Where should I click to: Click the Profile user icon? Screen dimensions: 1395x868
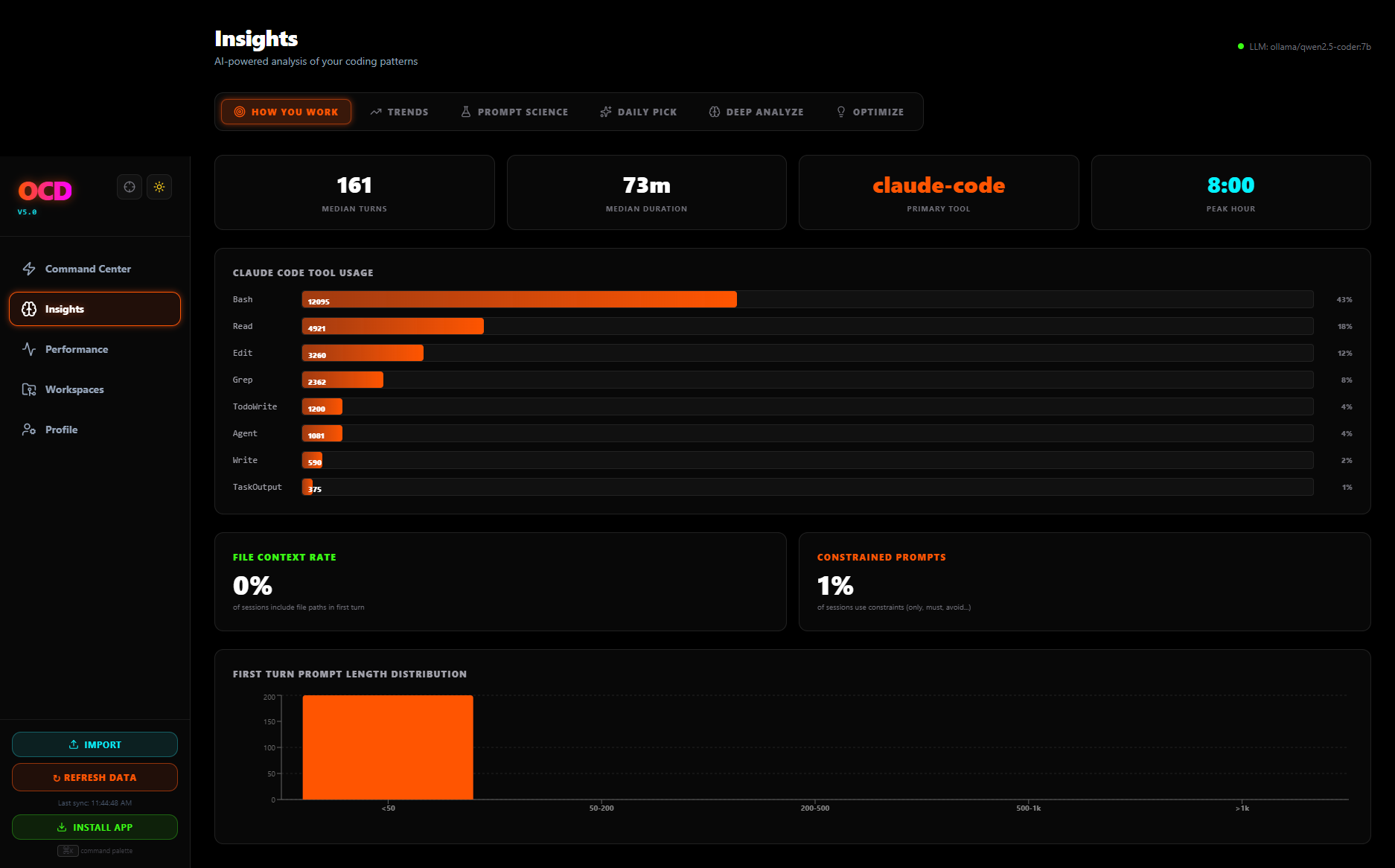tap(29, 430)
